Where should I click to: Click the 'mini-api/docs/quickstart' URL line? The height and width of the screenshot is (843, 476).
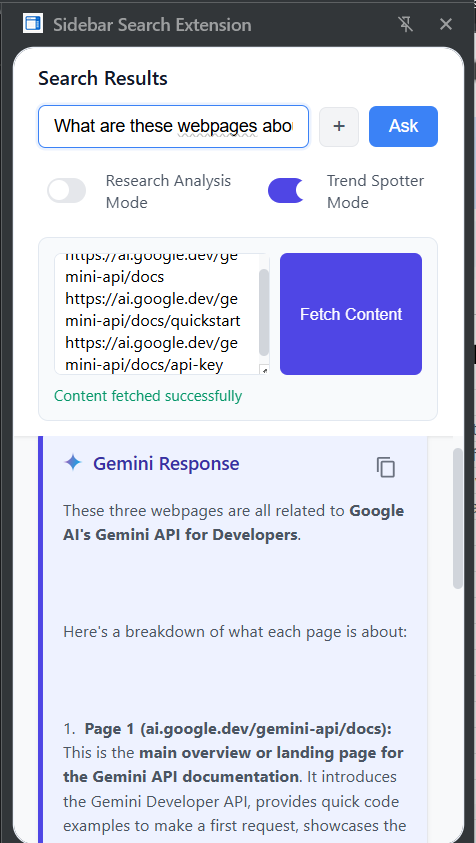point(153,321)
